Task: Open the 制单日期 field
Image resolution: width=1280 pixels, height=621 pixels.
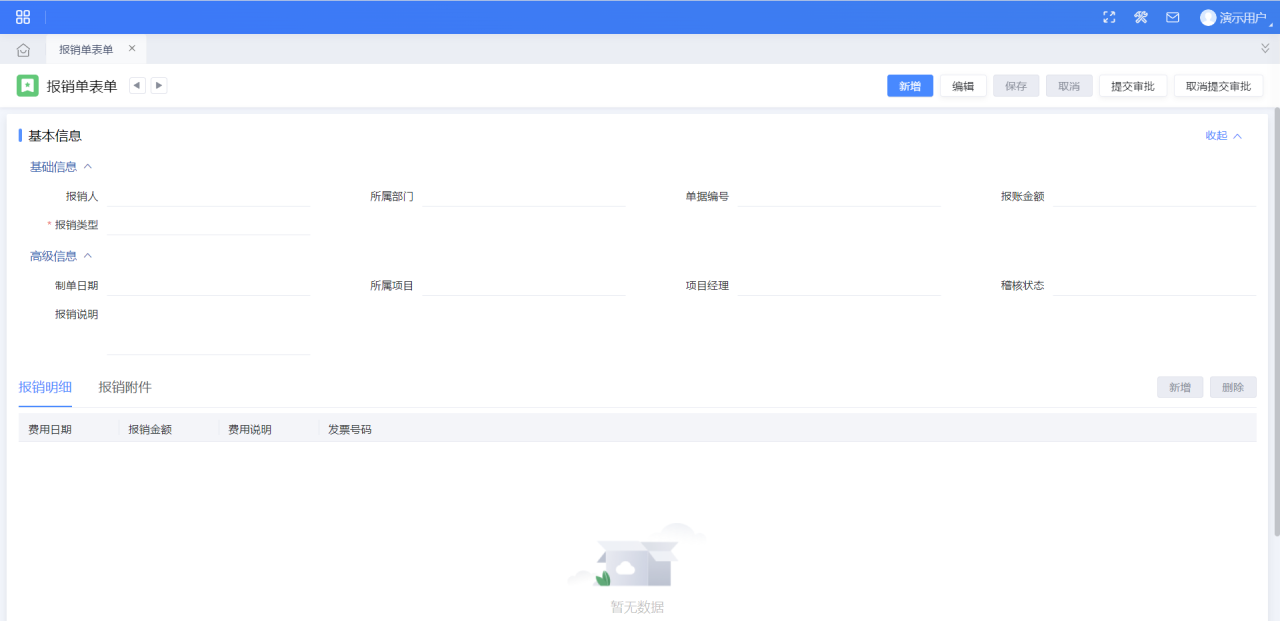Action: 208,285
